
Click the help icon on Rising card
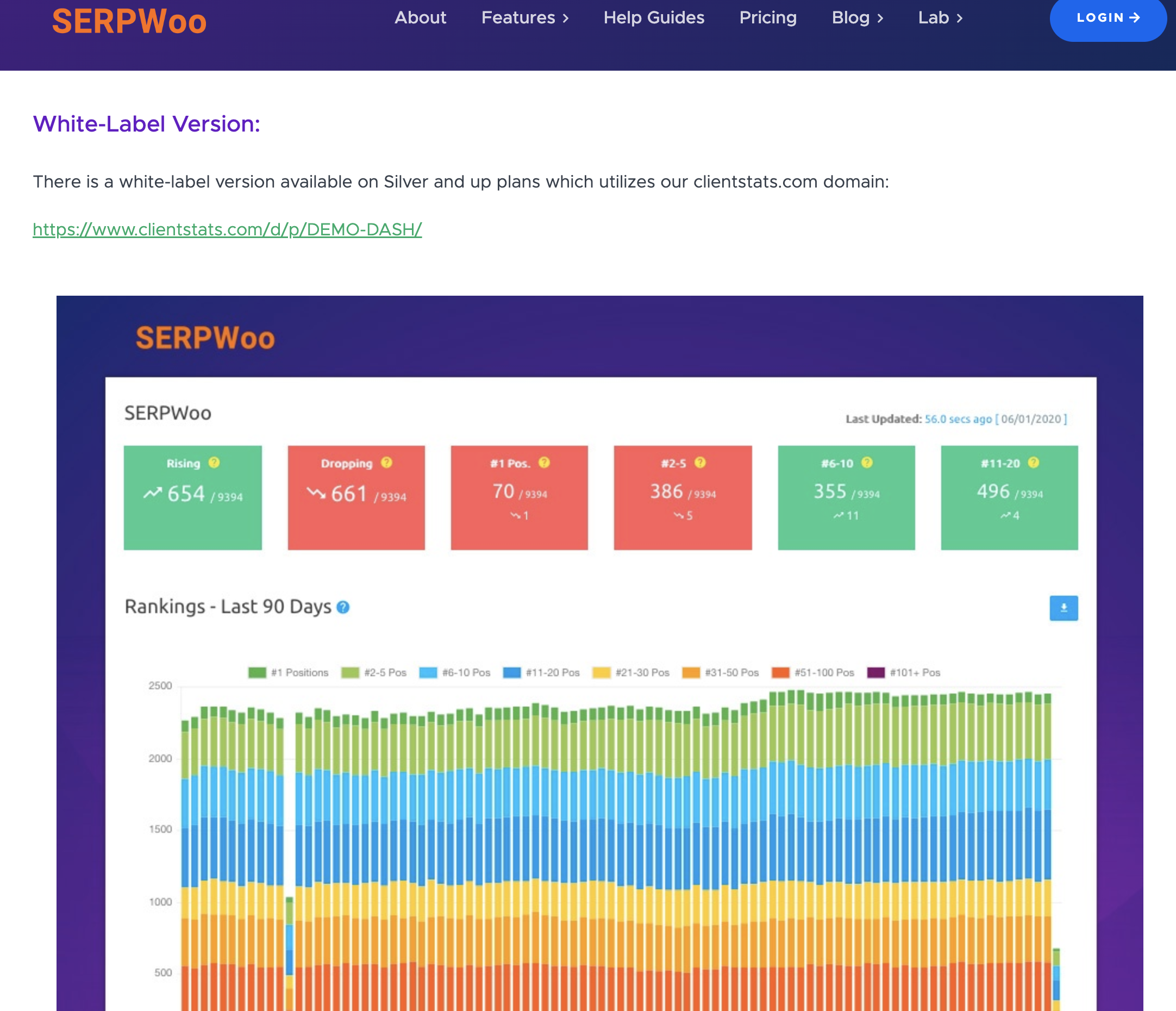(x=214, y=463)
